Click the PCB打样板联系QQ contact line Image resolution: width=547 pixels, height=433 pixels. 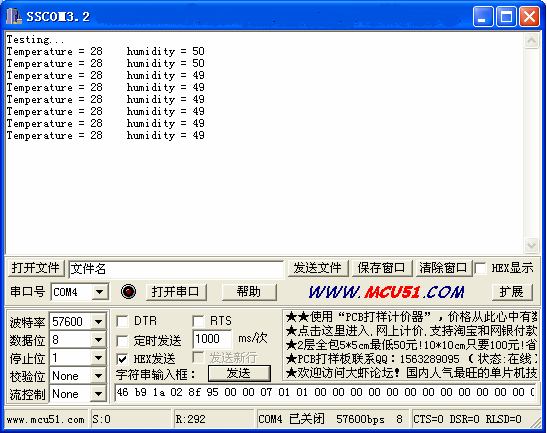(411, 359)
